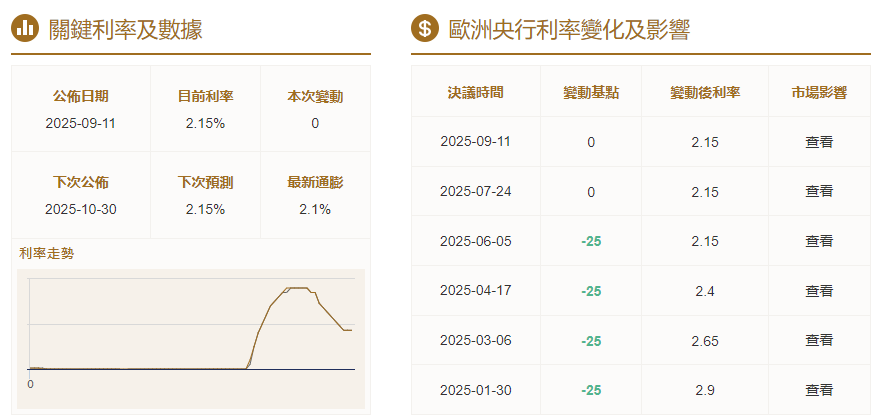The height and width of the screenshot is (419, 882).
Task: Click the -25 basis points for 2025-03-06
Action: pyautogui.click(x=591, y=341)
